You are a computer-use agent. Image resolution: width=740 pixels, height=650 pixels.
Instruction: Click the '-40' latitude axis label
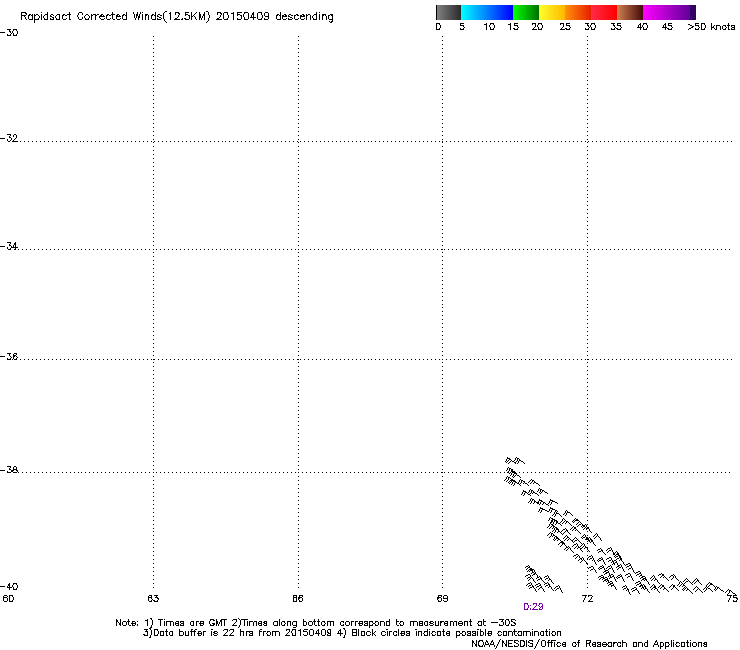(x=9, y=587)
